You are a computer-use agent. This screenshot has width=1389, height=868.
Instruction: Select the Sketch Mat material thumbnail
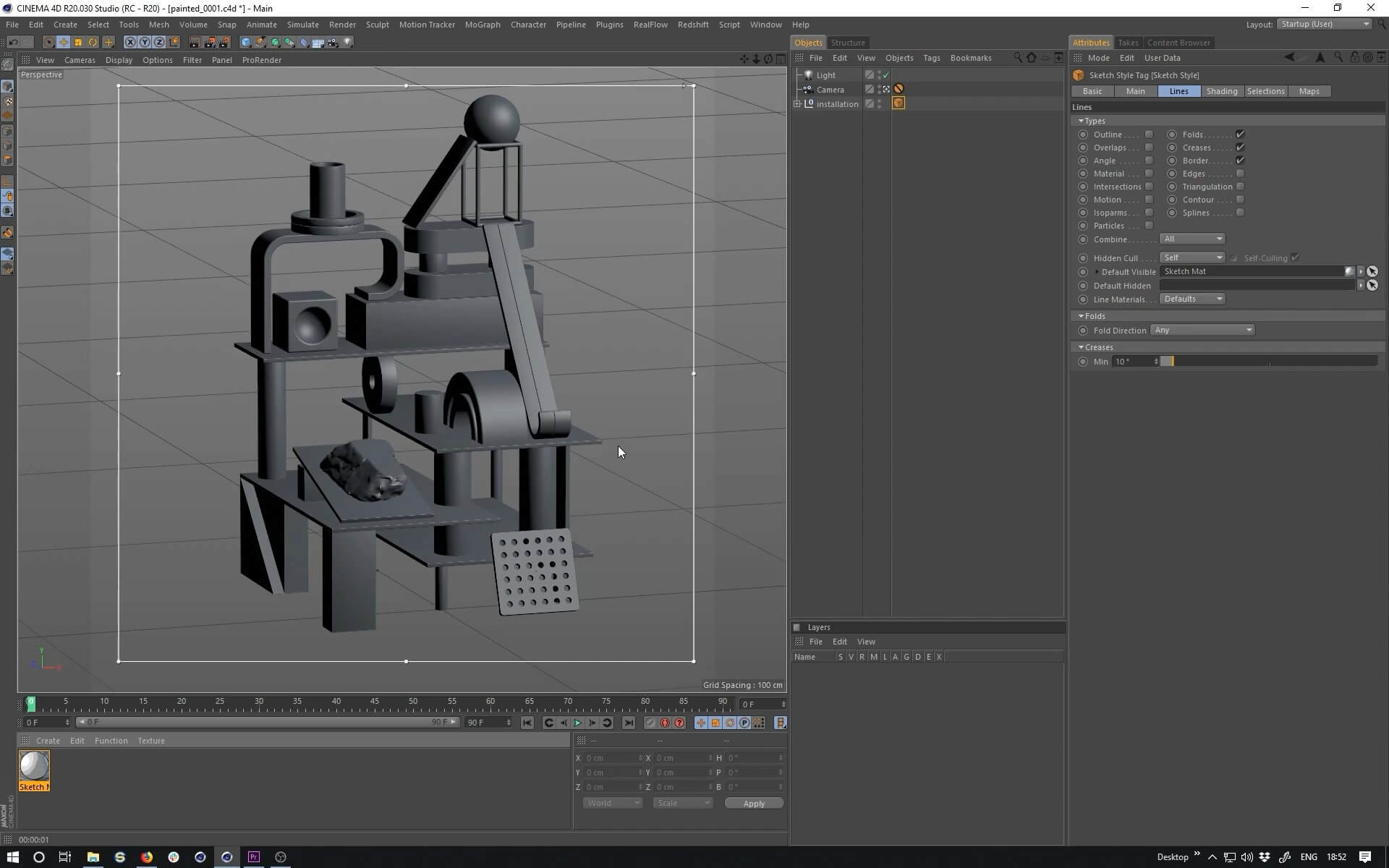click(x=34, y=766)
